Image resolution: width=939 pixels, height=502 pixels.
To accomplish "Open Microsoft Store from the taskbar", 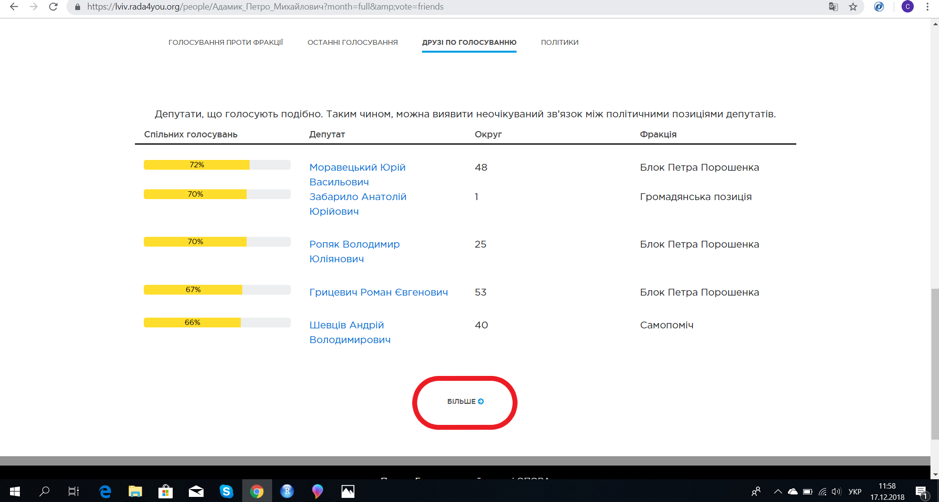I will pos(165,491).
